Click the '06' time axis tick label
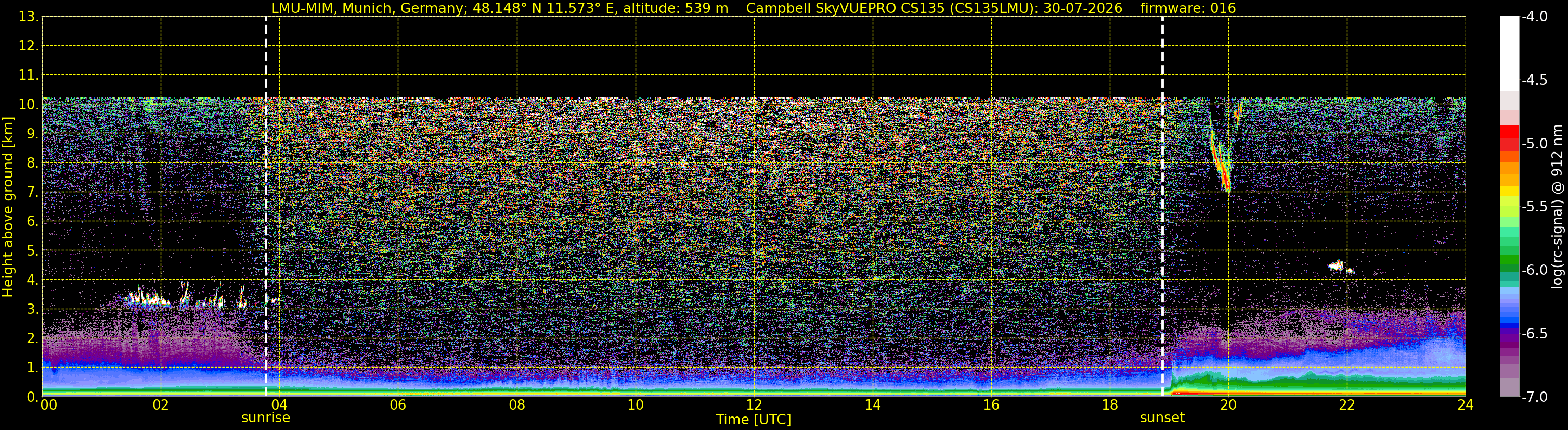The height and width of the screenshot is (430, 1568). 398,405
